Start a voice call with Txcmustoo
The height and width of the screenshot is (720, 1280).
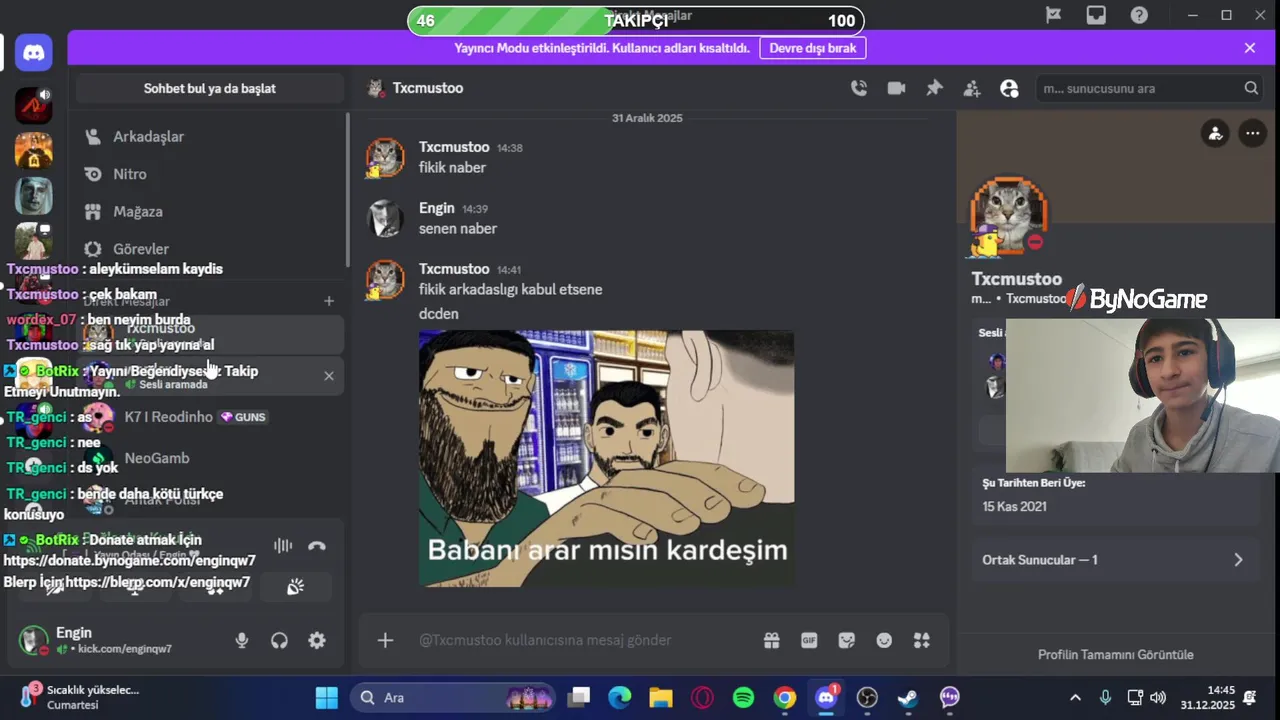pos(859,88)
